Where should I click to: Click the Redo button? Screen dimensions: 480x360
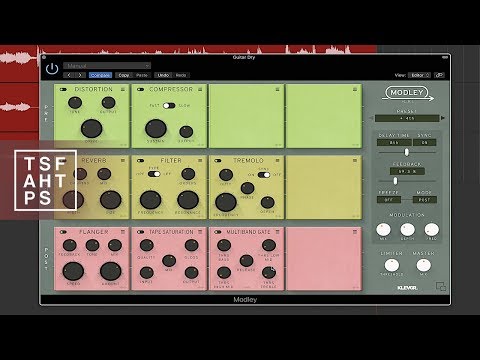[181, 75]
